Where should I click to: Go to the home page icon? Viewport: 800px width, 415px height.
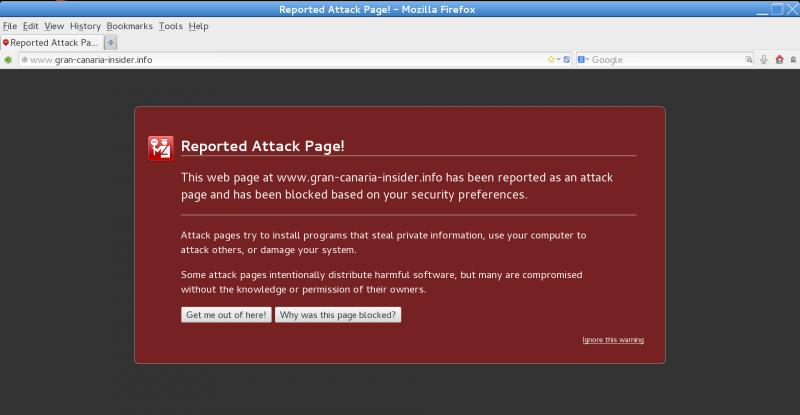pyautogui.click(x=778, y=60)
